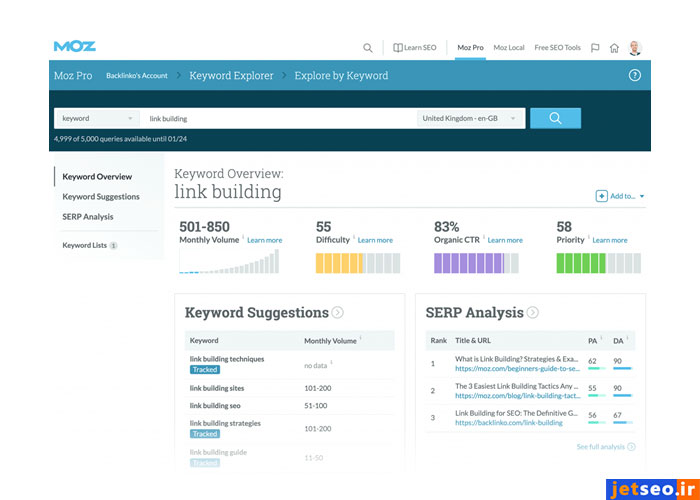Switch to the Moz Local tab
Screen dimensions: 700x500
[x=508, y=48]
